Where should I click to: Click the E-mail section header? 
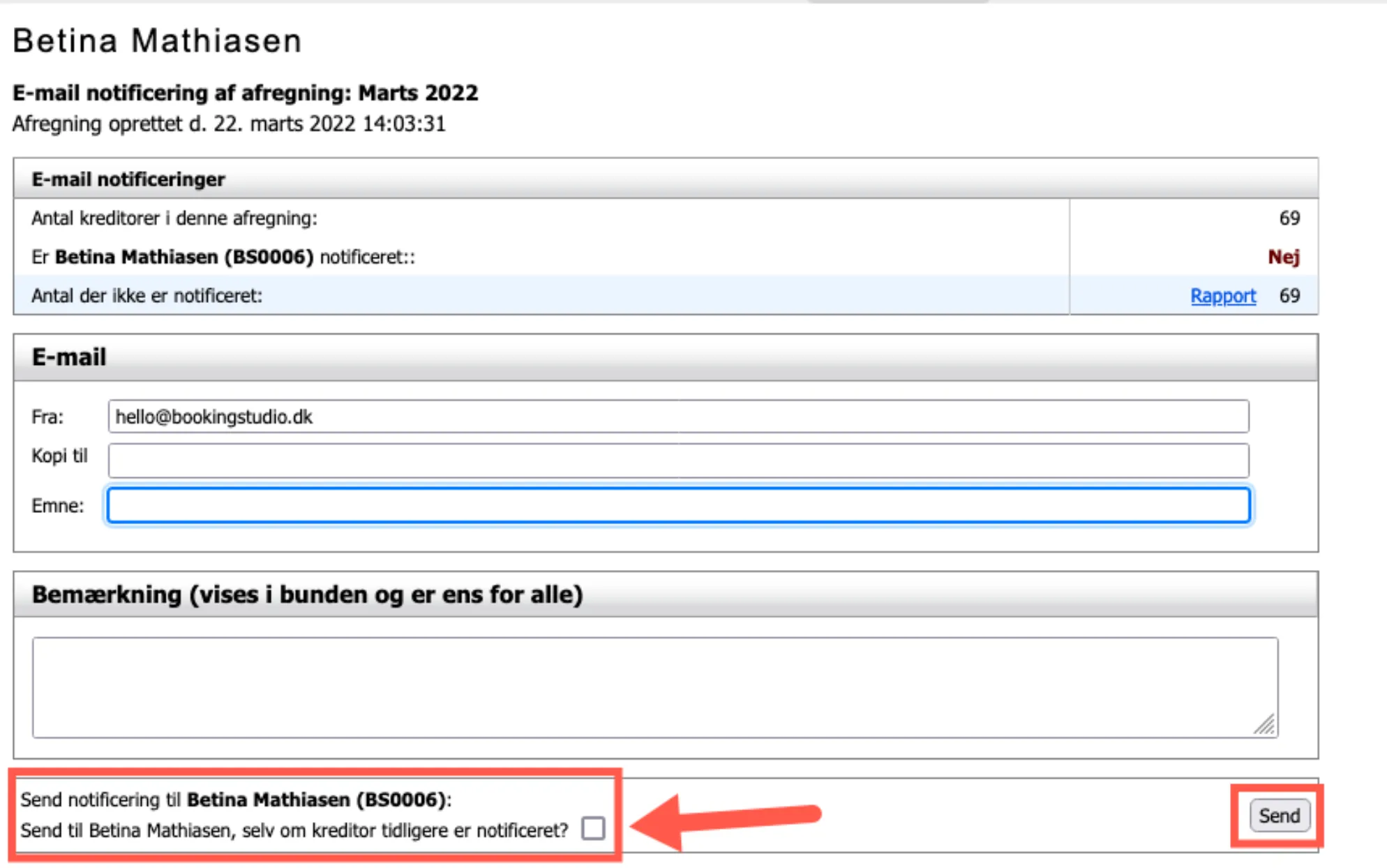click(68, 357)
